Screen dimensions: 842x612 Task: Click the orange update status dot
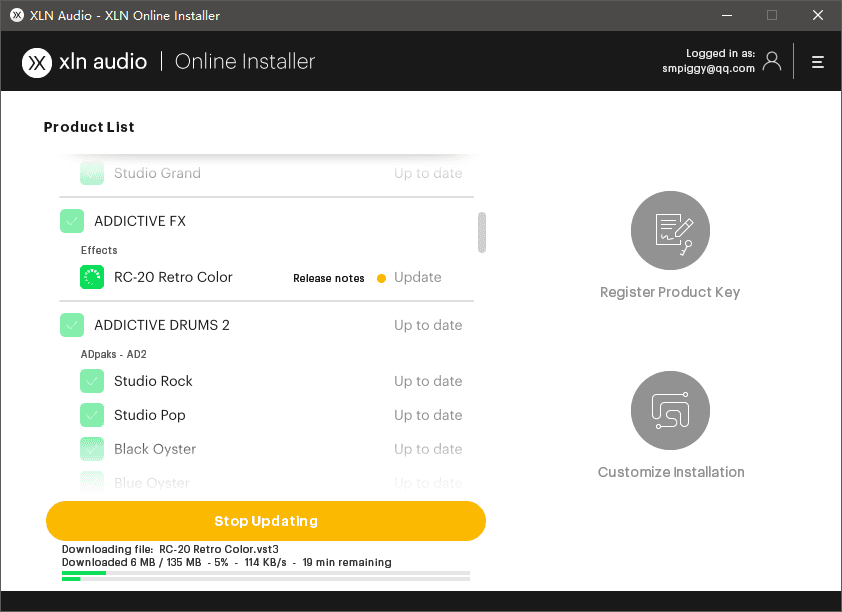click(381, 278)
